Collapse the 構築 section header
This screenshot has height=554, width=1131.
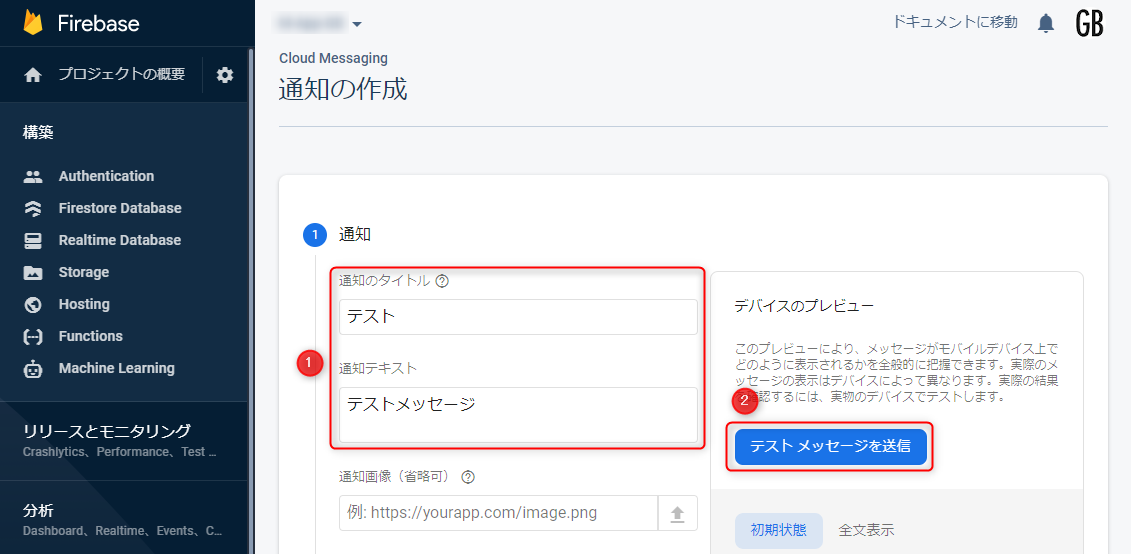(x=38, y=133)
